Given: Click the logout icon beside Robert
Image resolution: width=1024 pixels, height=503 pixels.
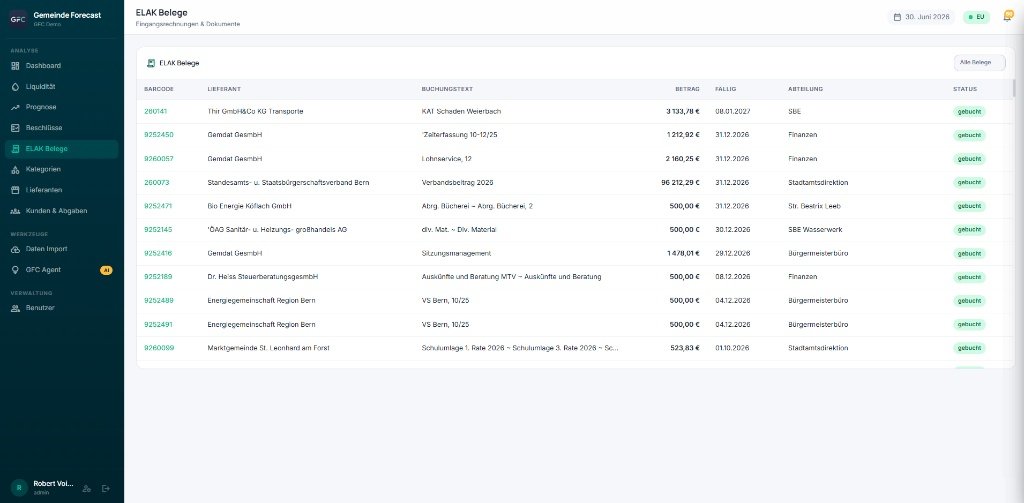Looking at the screenshot, I should coord(106,488).
